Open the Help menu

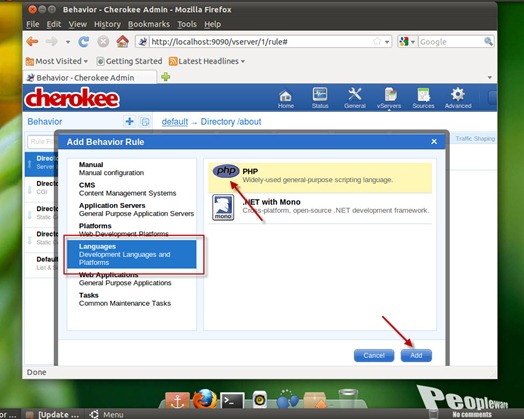click(x=213, y=24)
